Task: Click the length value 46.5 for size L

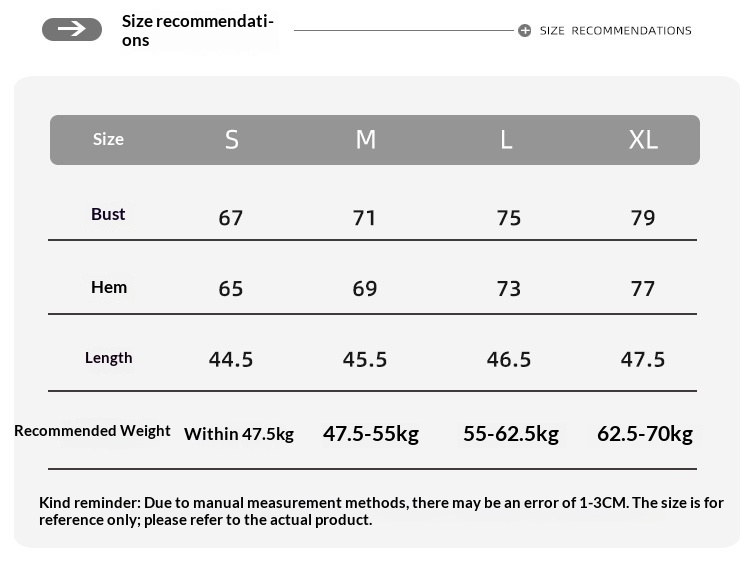Action: pos(509,359)
